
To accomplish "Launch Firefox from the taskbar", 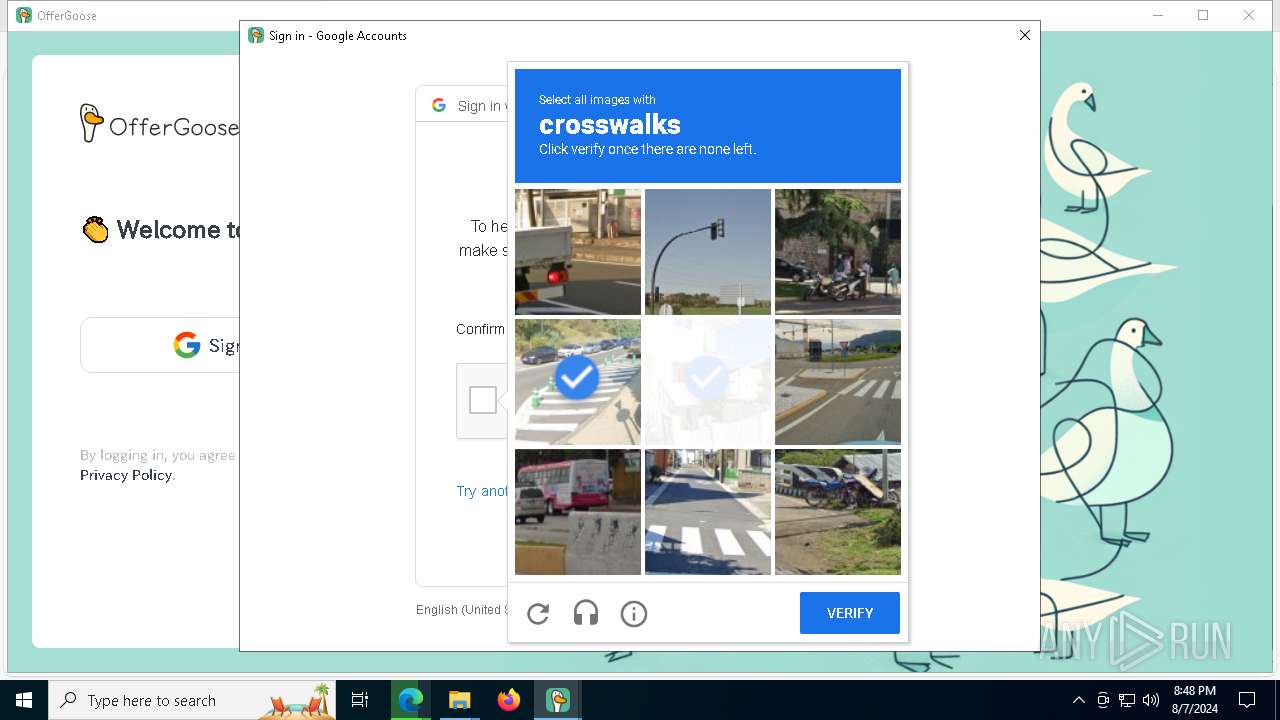I will coord(509,700).
